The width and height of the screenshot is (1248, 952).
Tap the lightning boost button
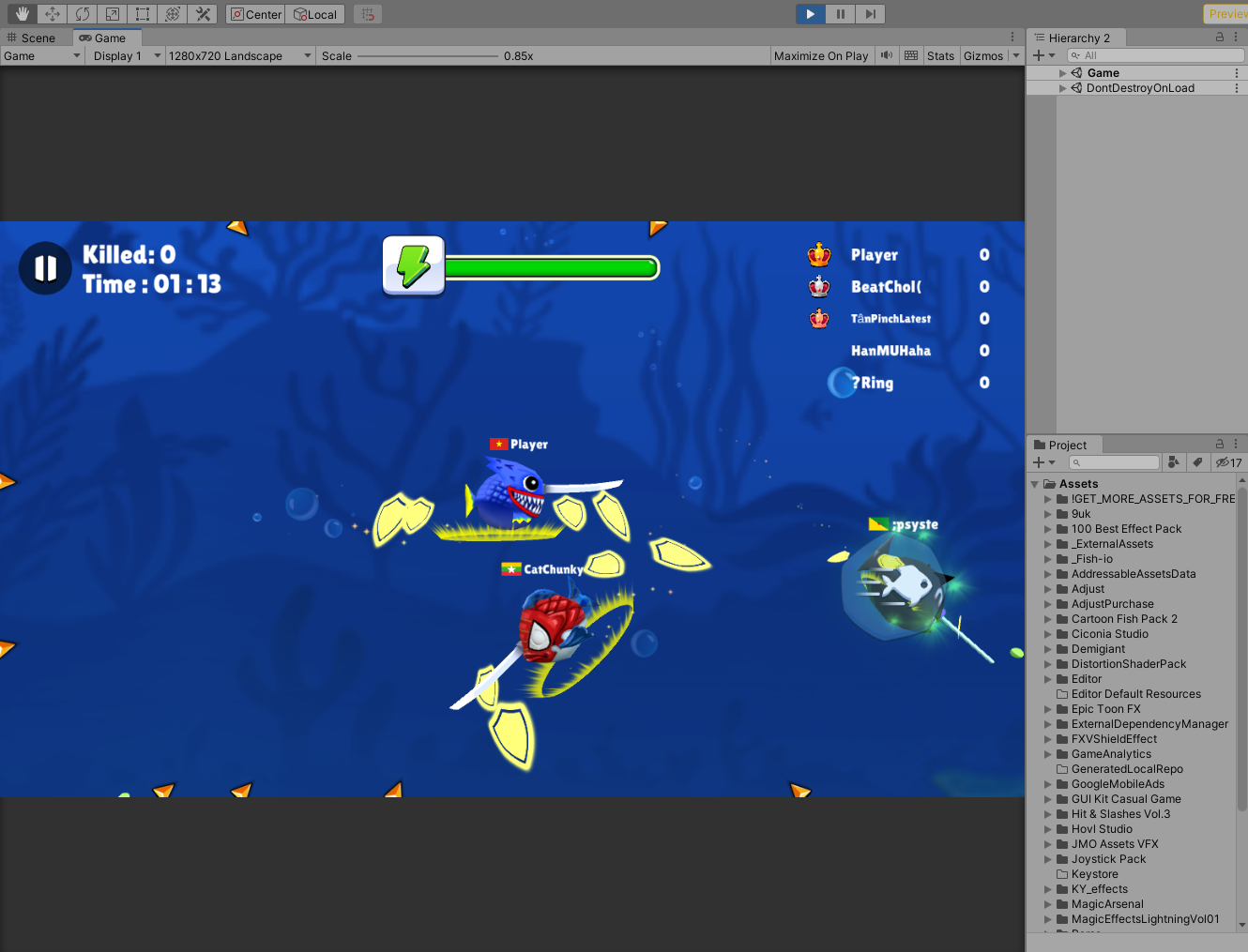click(x=414, y=266)
